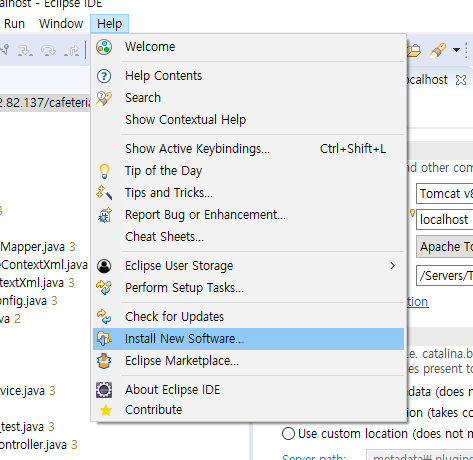Click the Apache Tomcat runtime combo box
Viewport: 473px width, 460px height.
click(x=445, y=247)
